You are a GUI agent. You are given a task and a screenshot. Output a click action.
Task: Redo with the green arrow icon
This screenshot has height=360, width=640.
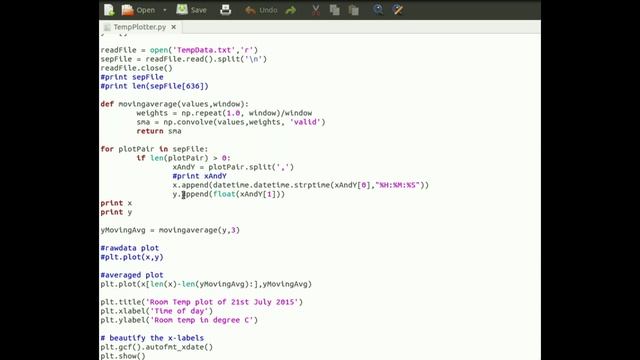coord(291,10)
